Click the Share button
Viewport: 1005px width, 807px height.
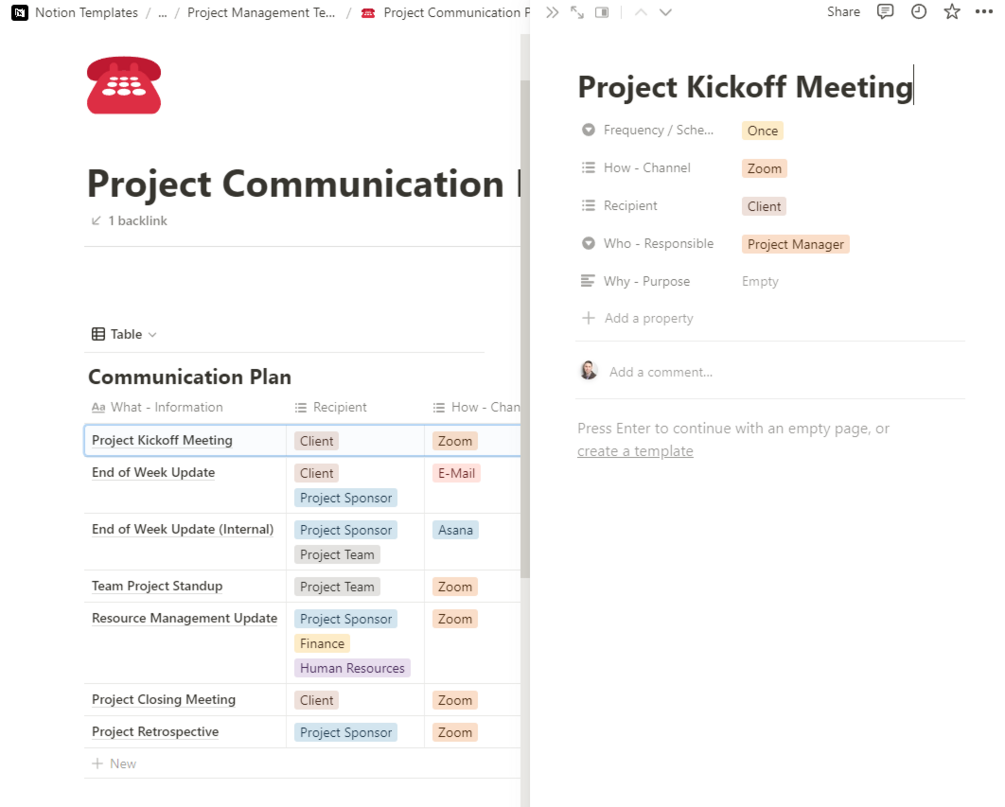click(x=843, y=12)
